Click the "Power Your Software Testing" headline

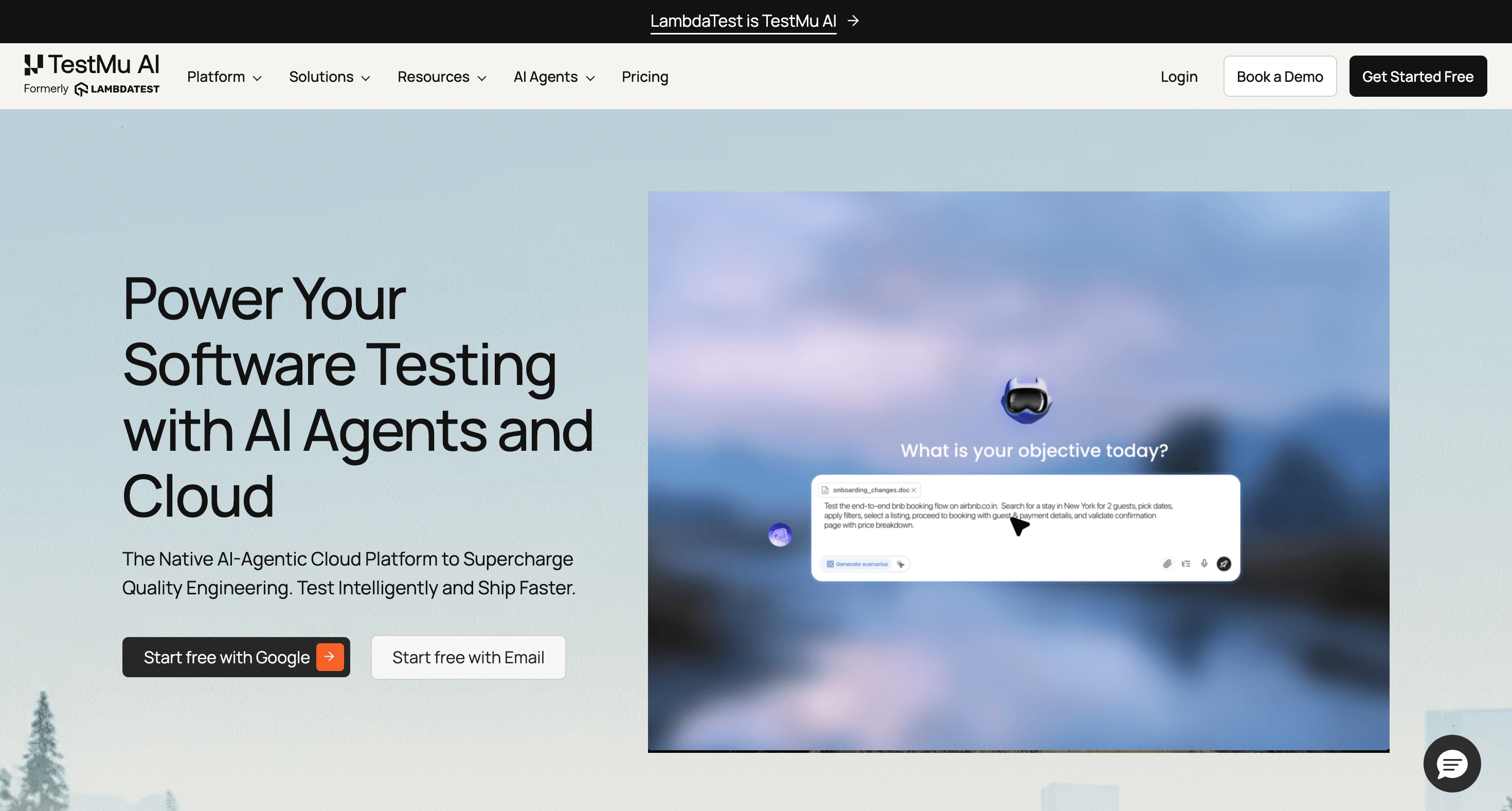tap(357, 396)
